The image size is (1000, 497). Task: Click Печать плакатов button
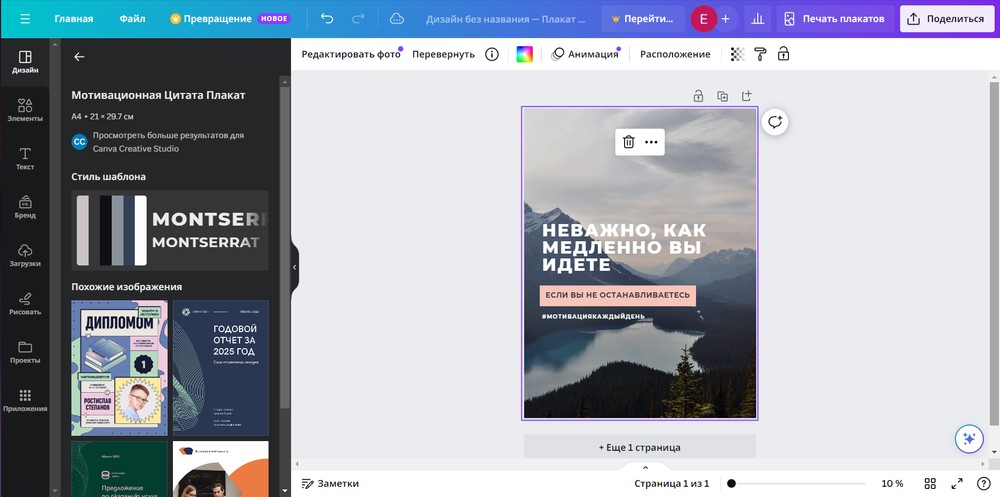coord(835,19)
